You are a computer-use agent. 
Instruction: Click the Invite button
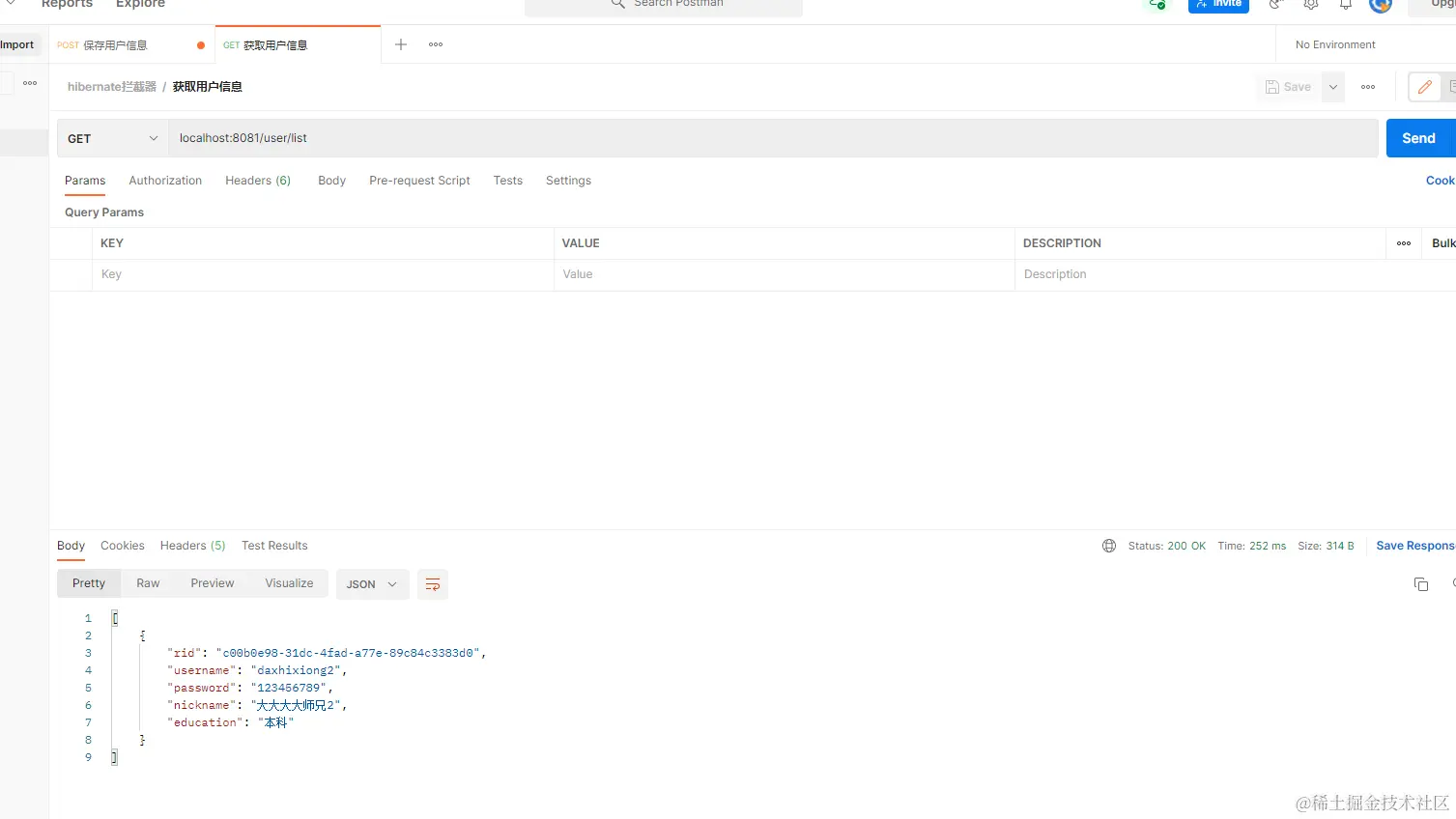coord(1218,5)
